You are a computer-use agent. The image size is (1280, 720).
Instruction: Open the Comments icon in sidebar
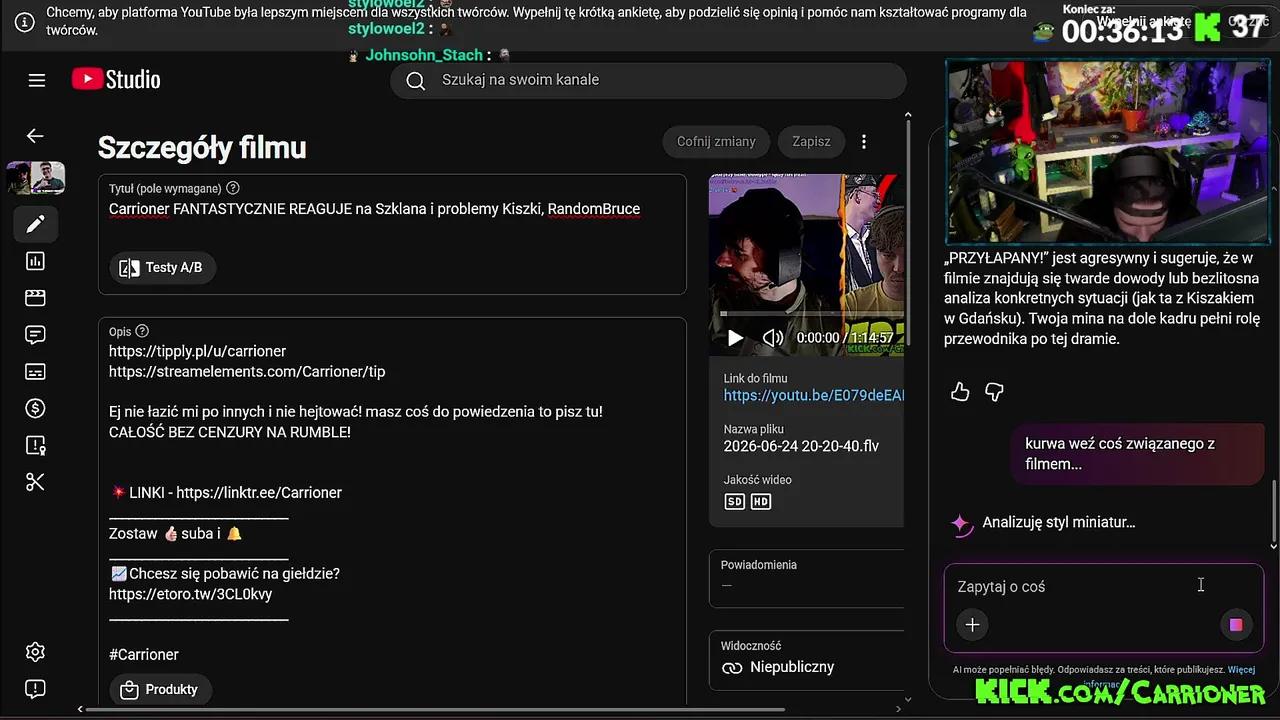(35, 335)
